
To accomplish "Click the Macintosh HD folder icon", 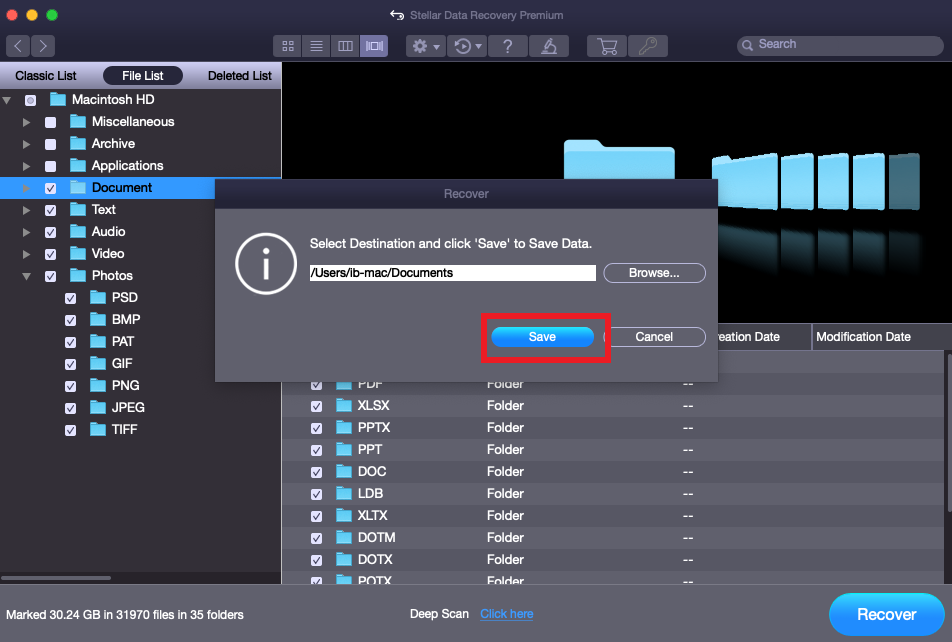I will coord(58,99).
